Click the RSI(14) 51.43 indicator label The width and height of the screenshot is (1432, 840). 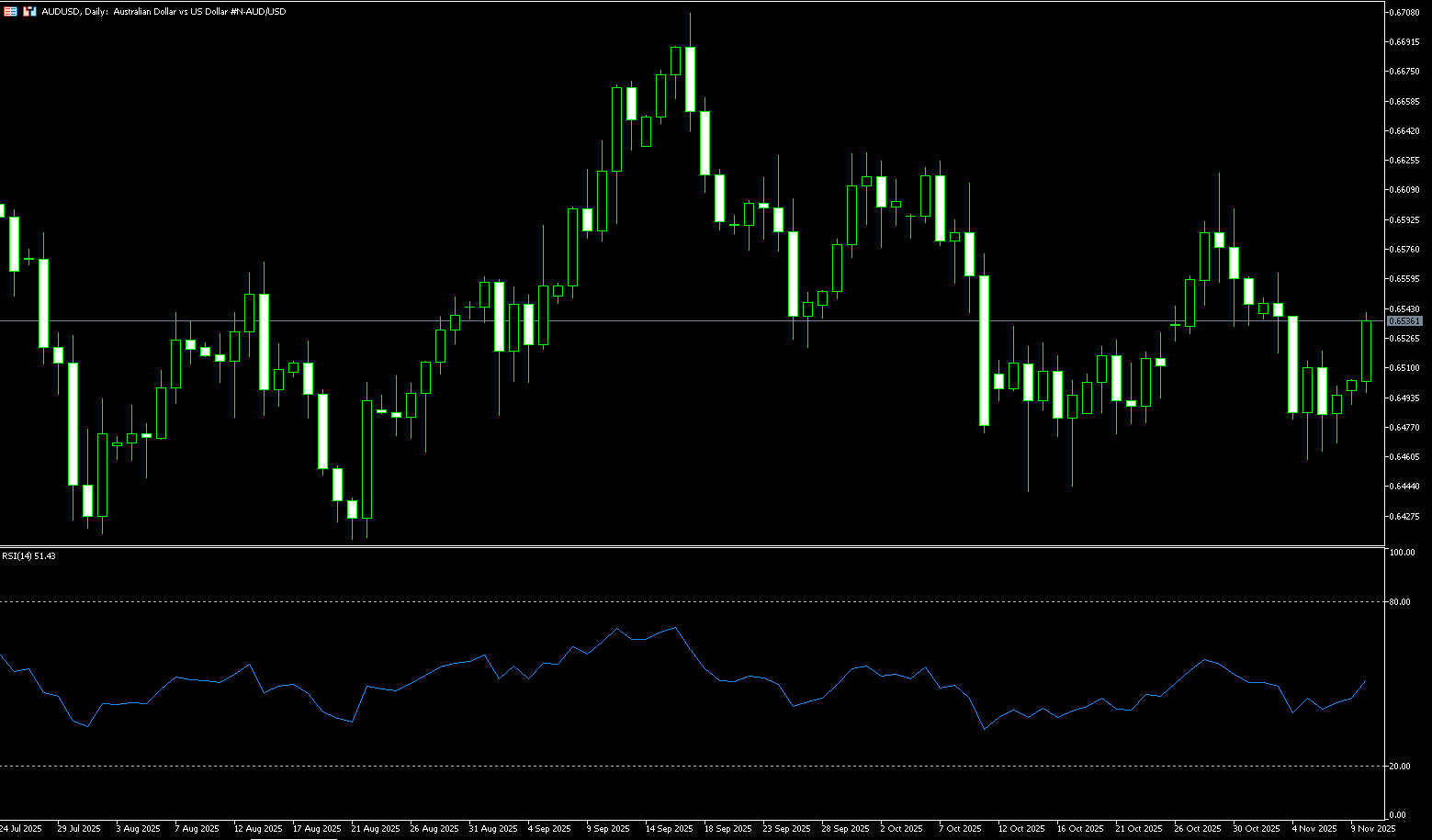tap(28, 556)
